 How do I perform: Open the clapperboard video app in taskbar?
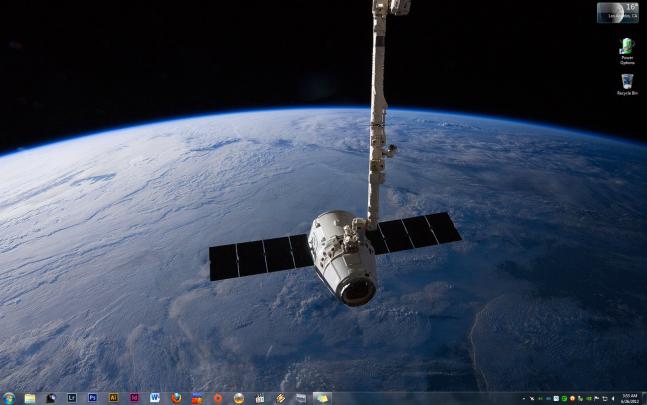pyautogui.click(x=260, y=398)
